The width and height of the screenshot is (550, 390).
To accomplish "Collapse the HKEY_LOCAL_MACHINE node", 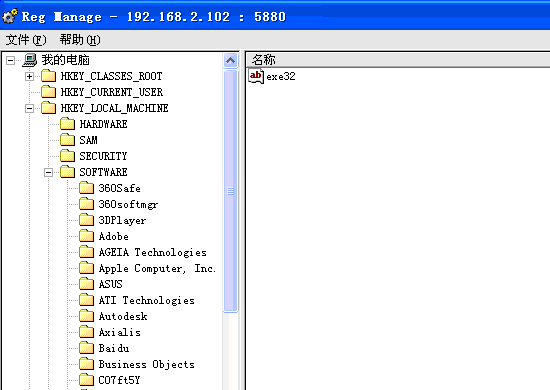I will click(29, 108).
